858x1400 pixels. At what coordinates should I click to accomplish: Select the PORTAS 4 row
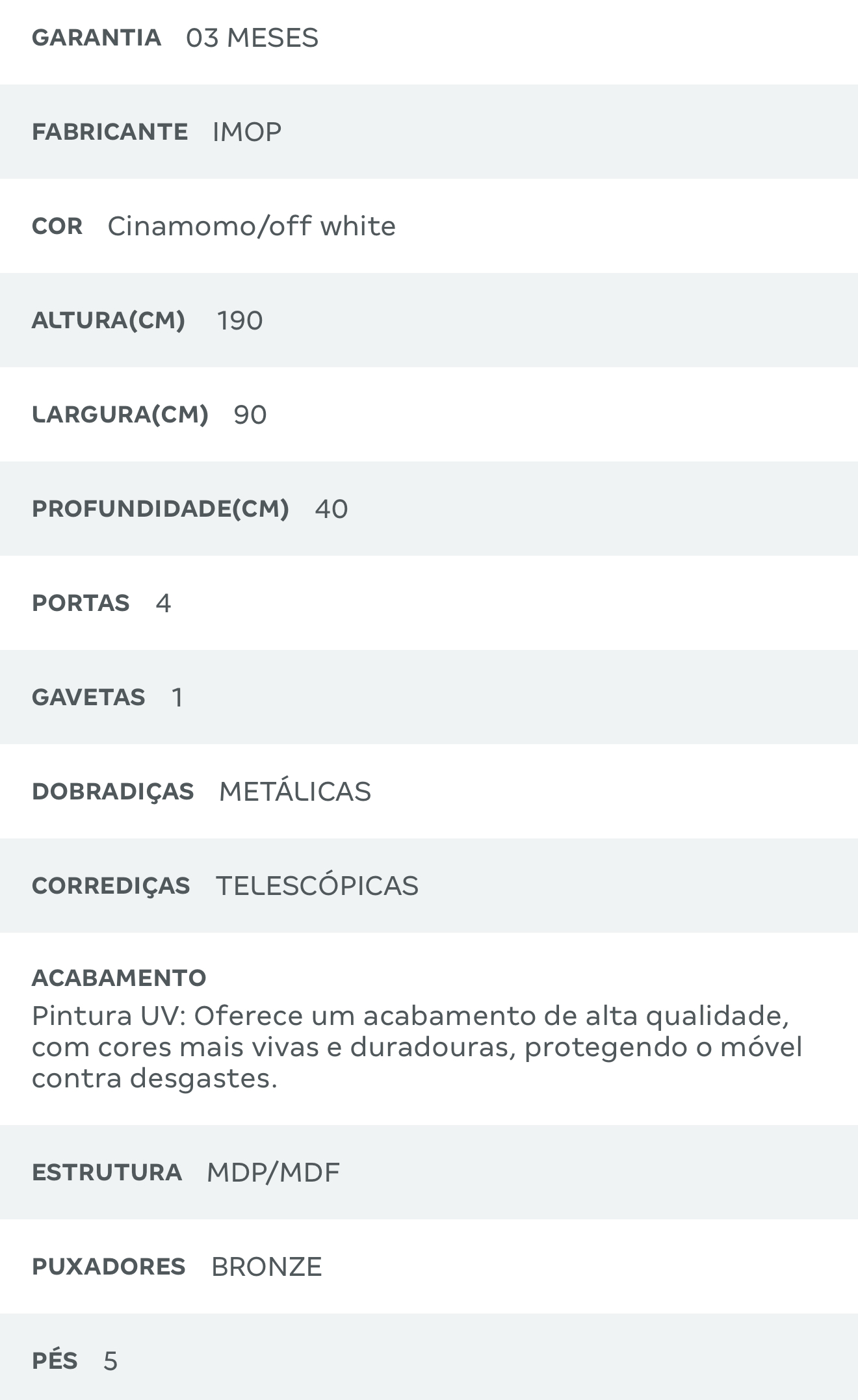(x=429, y=603)
